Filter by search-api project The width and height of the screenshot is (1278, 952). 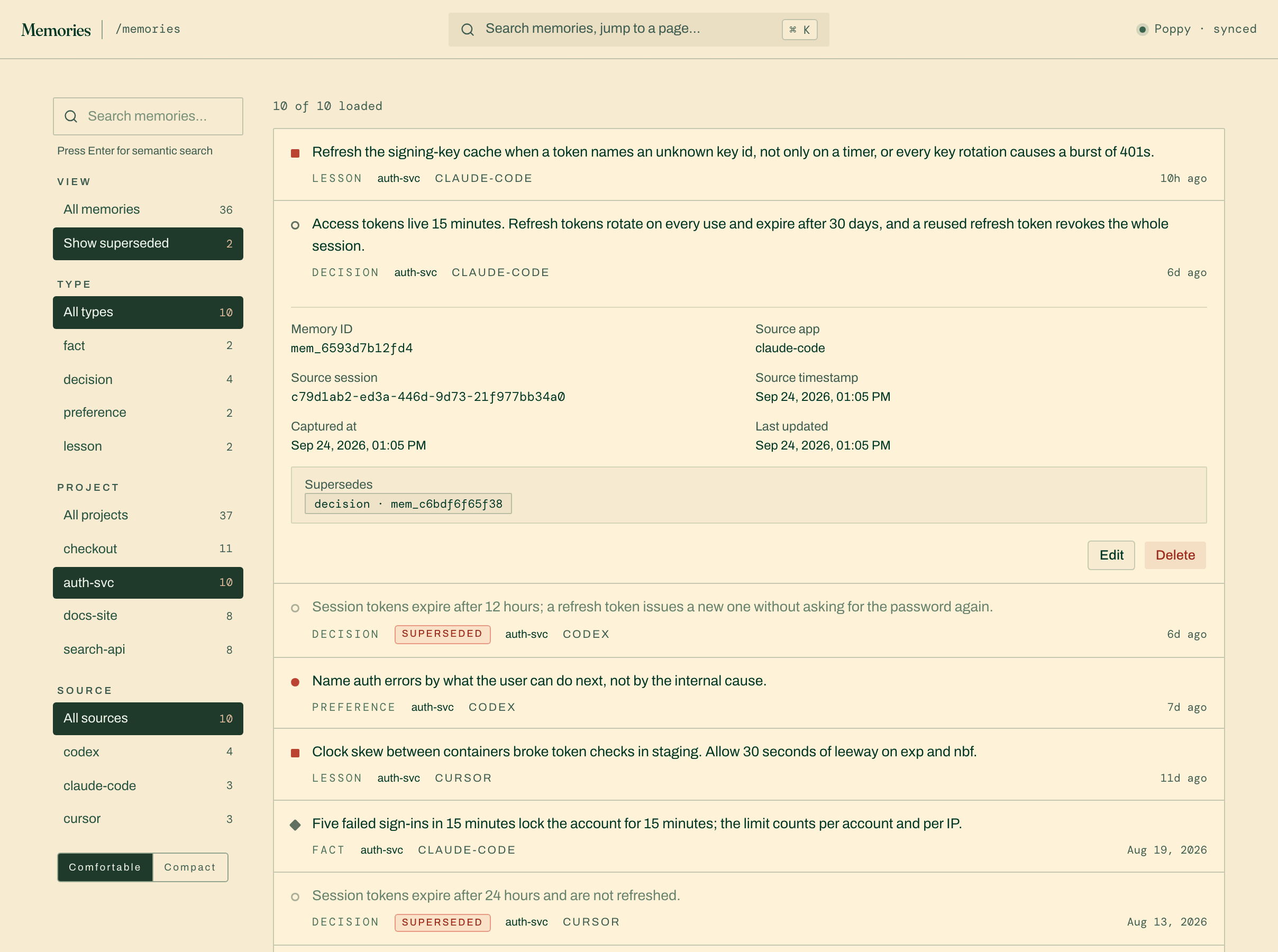tap(148, 649)
